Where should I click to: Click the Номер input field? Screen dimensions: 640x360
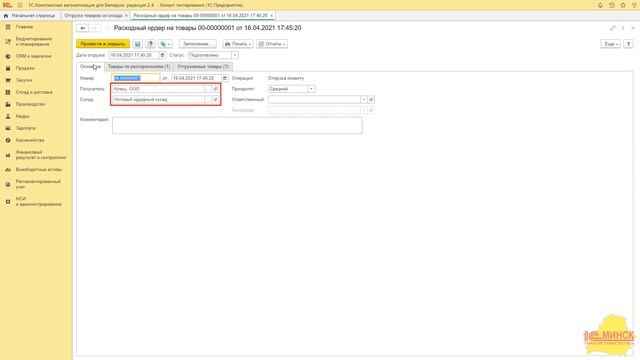pos(136,78)
